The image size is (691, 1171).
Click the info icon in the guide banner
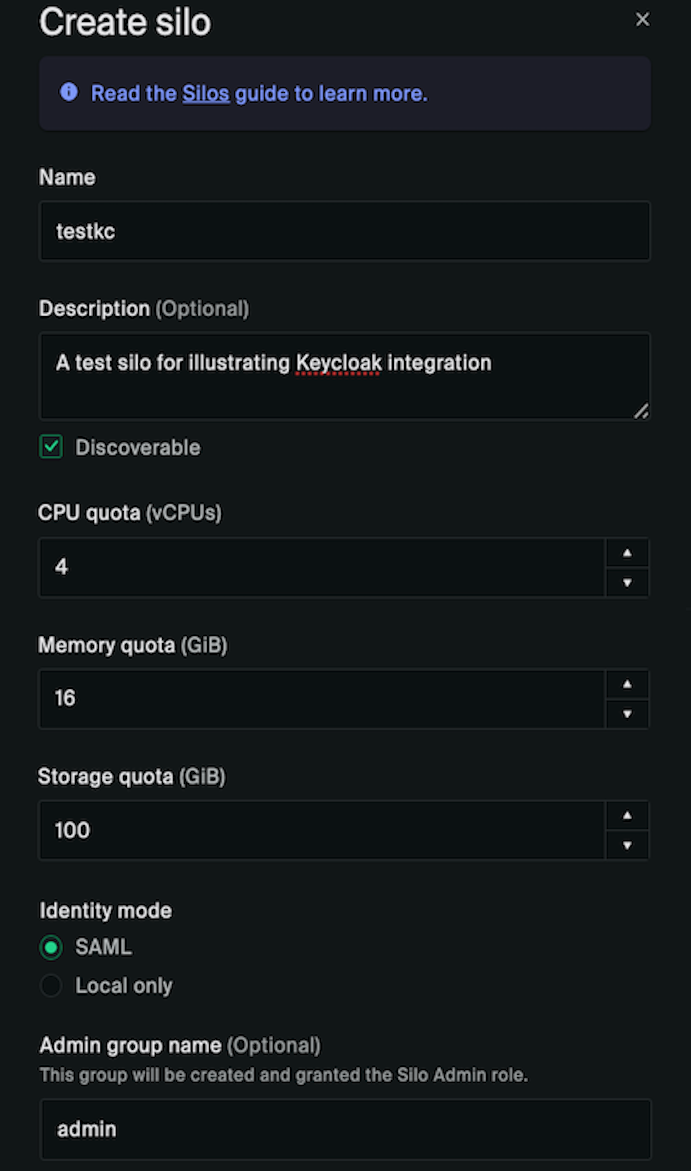pyautogui.click(x=69, y=93)
